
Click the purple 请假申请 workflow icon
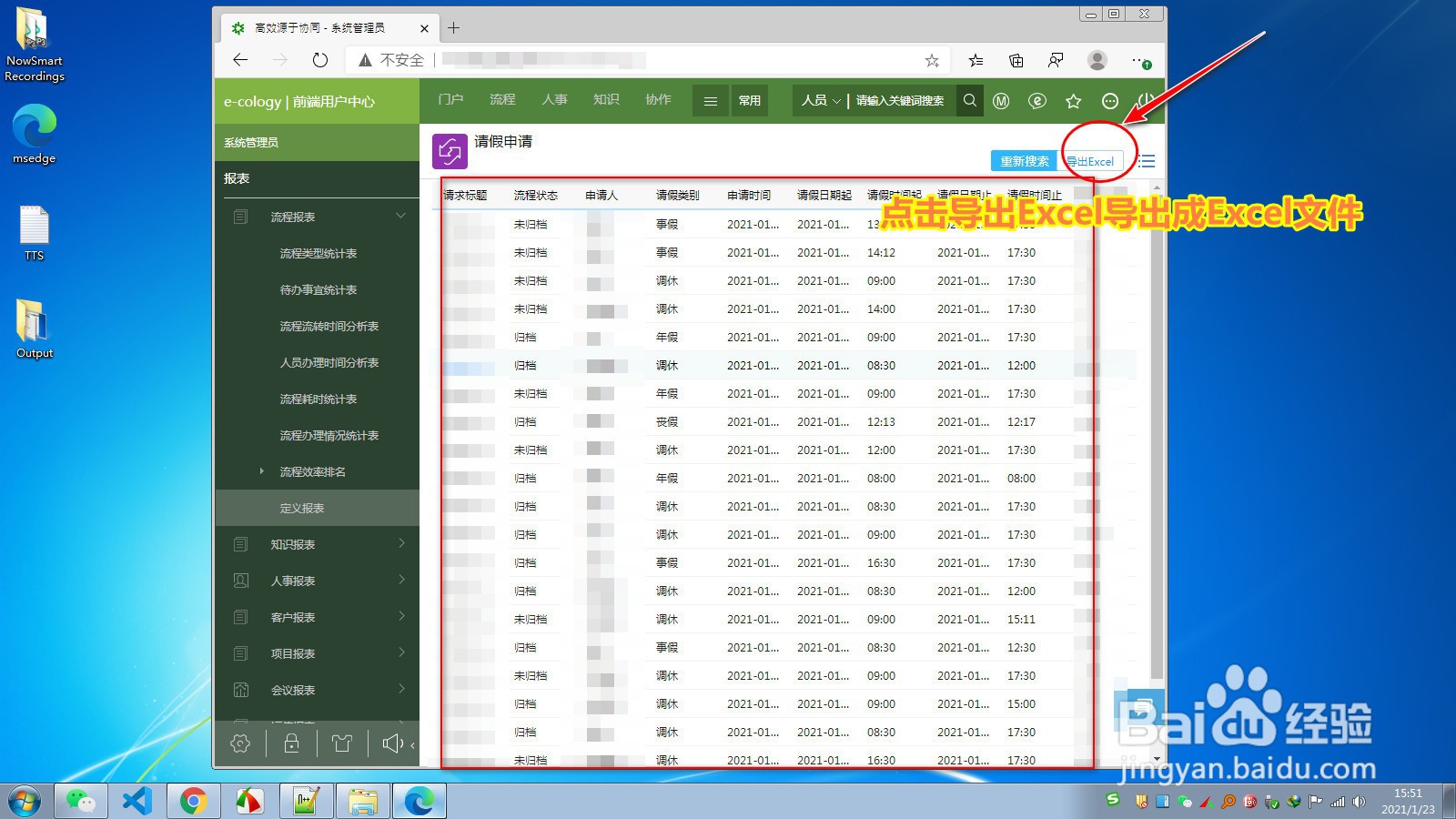450,151
